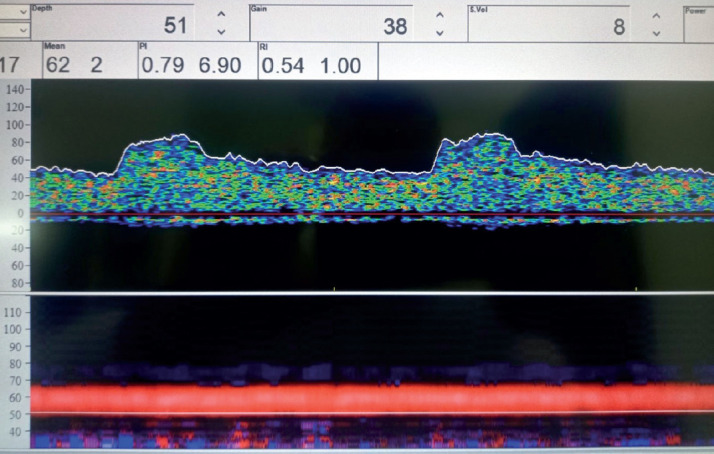Click the first systolic peak on waveform
714x454 pixels.
point(180,137)
